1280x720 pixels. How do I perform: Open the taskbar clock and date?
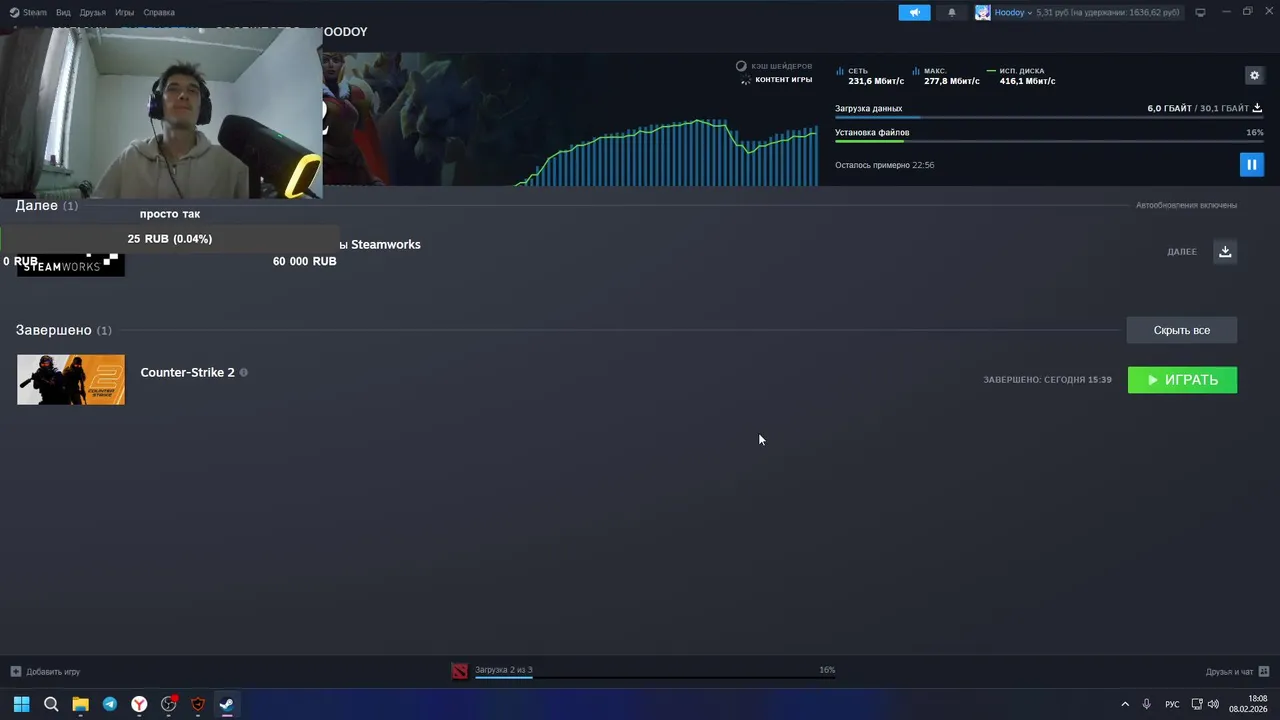pos(1250,704)
